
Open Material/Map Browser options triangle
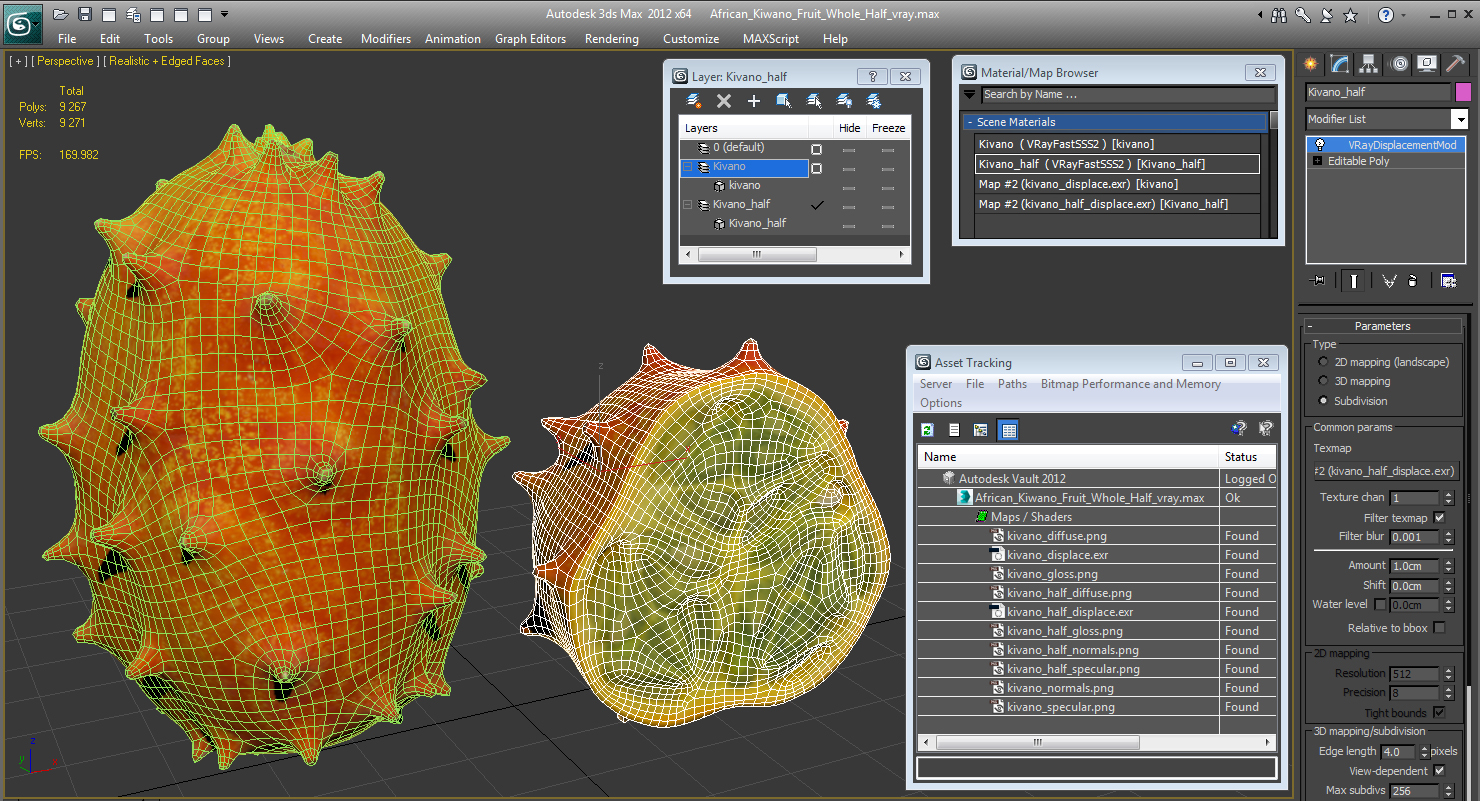(969, 95)
